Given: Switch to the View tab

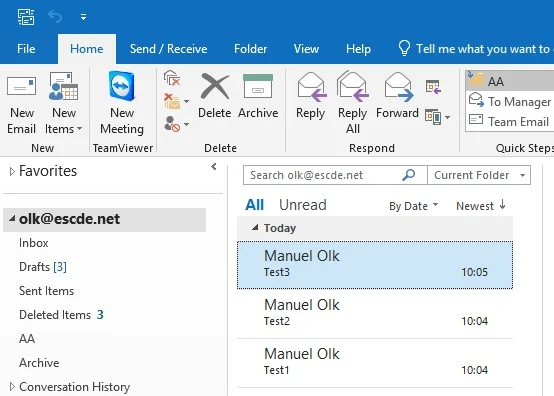Looking at the screenshot, I should (306, 49).
